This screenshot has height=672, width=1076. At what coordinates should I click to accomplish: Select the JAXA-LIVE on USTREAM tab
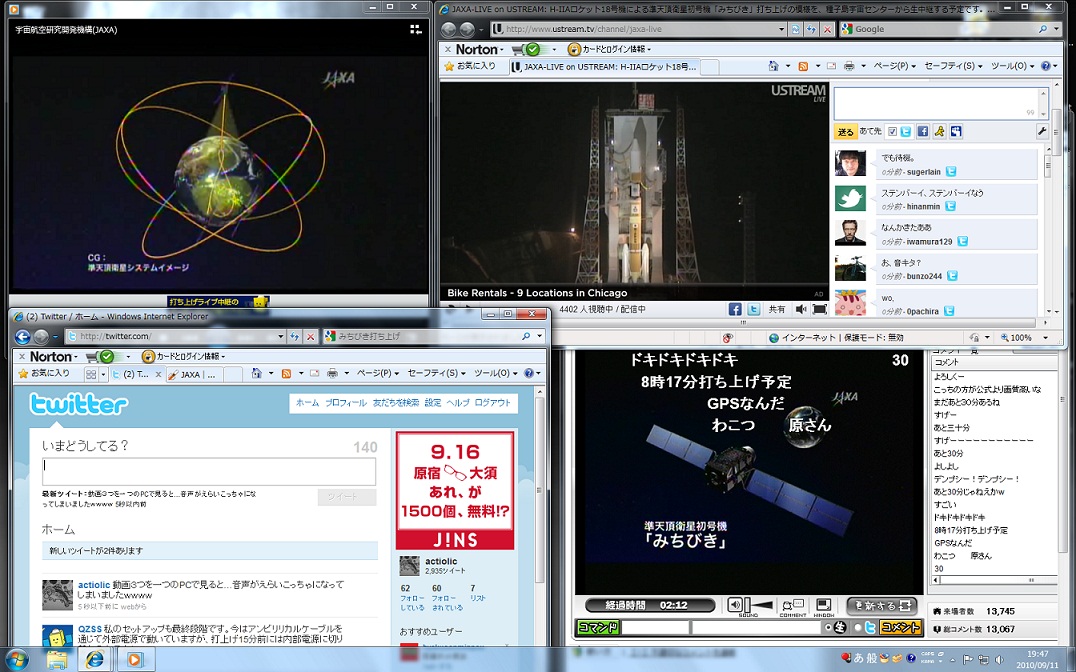(605, 67)
